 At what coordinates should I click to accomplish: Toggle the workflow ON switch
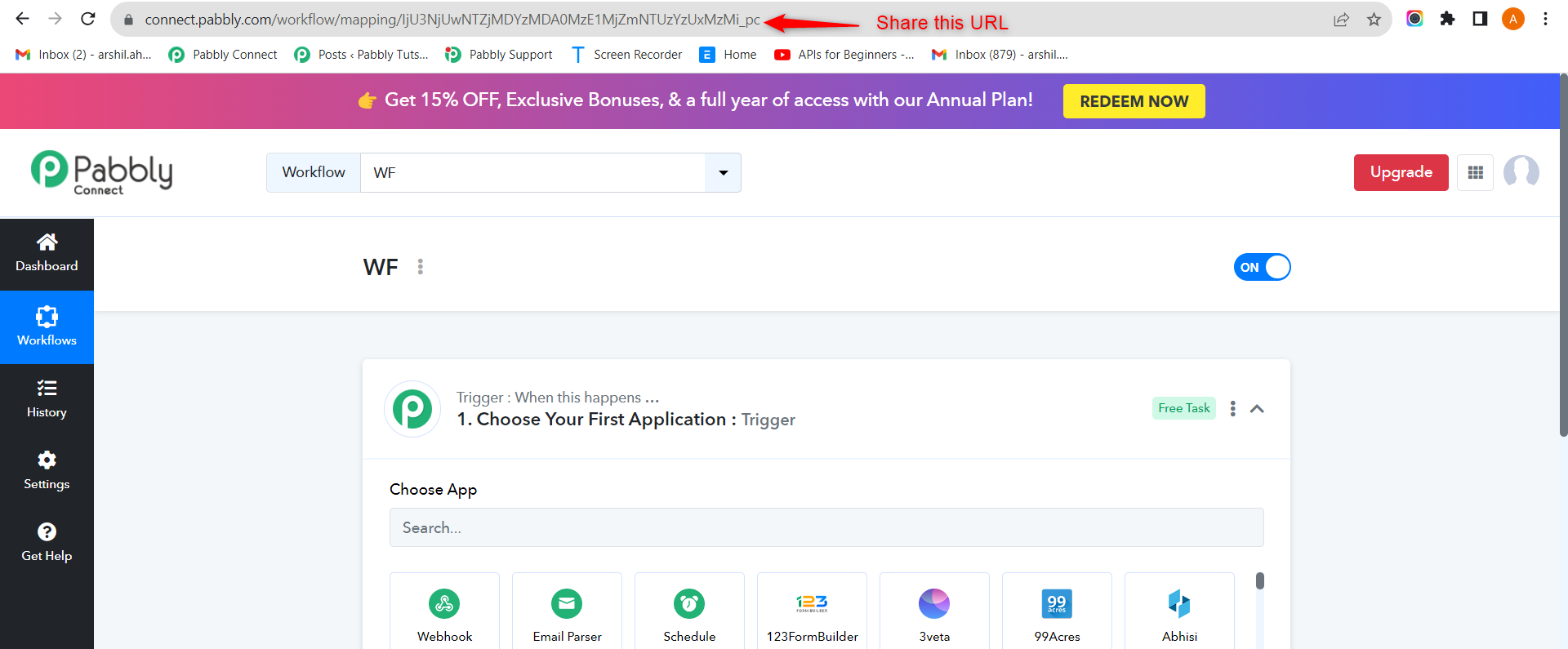[x=1262, y=267]
